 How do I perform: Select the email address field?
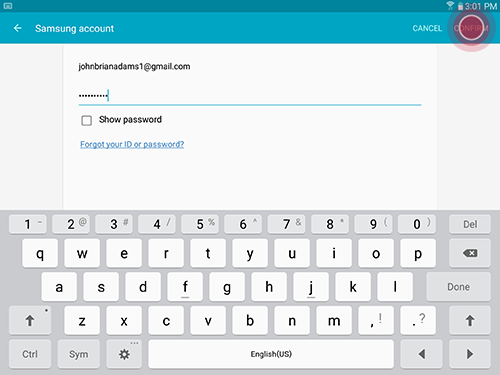point(250,66)
